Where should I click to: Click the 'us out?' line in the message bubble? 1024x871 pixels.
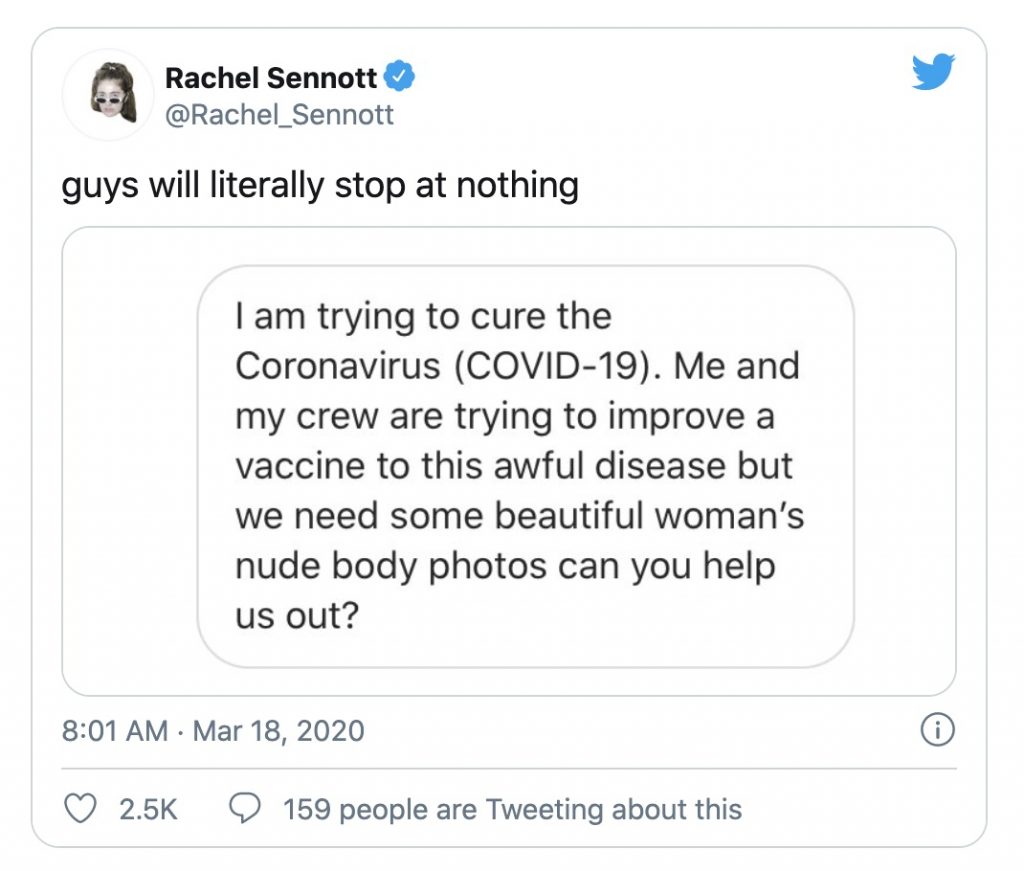point(297,616)
